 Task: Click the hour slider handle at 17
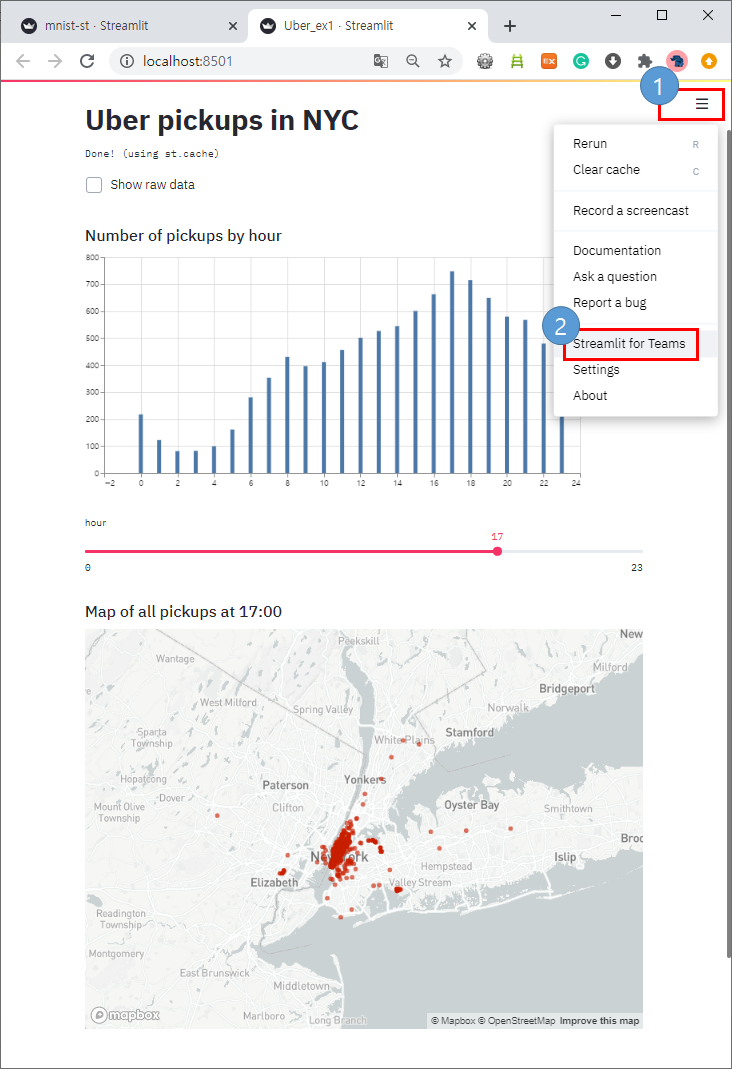pyautogui.click(x=498, y=551)
